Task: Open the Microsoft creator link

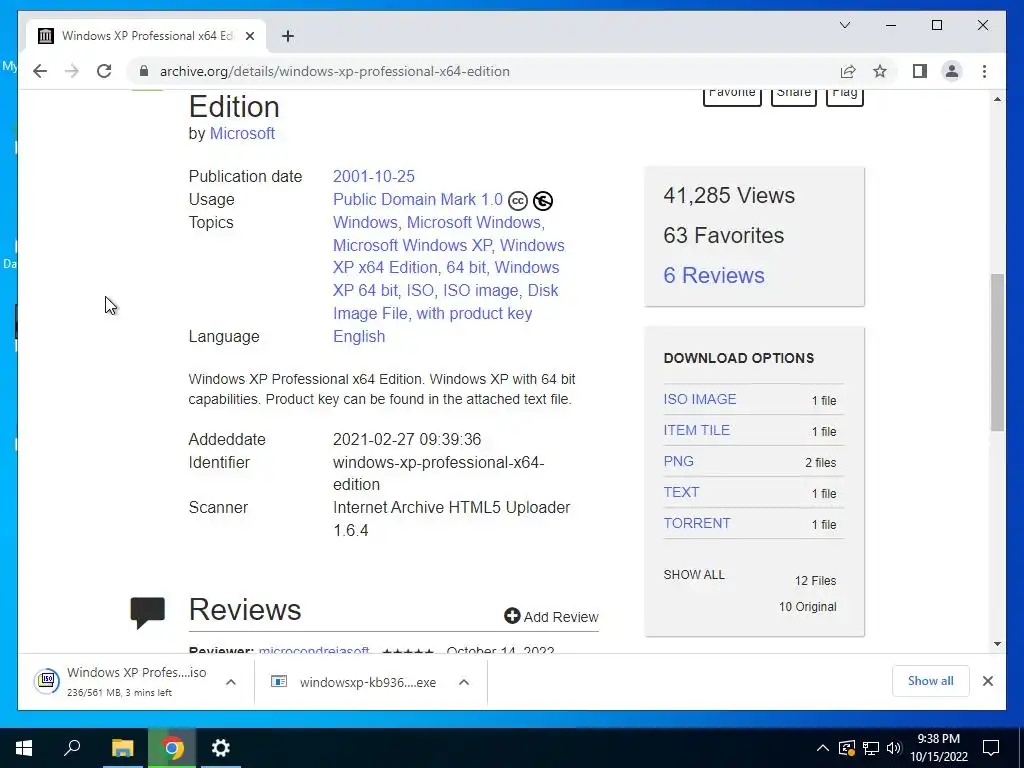Action: click(x=242, y=133)
